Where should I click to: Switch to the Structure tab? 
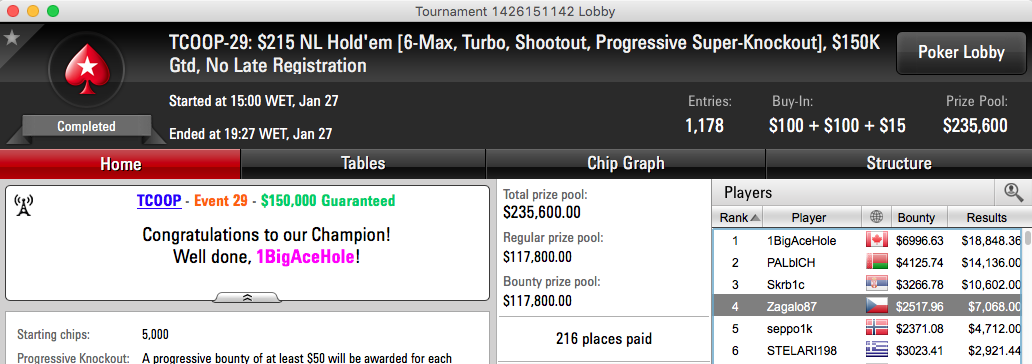[x=898, y=163]
